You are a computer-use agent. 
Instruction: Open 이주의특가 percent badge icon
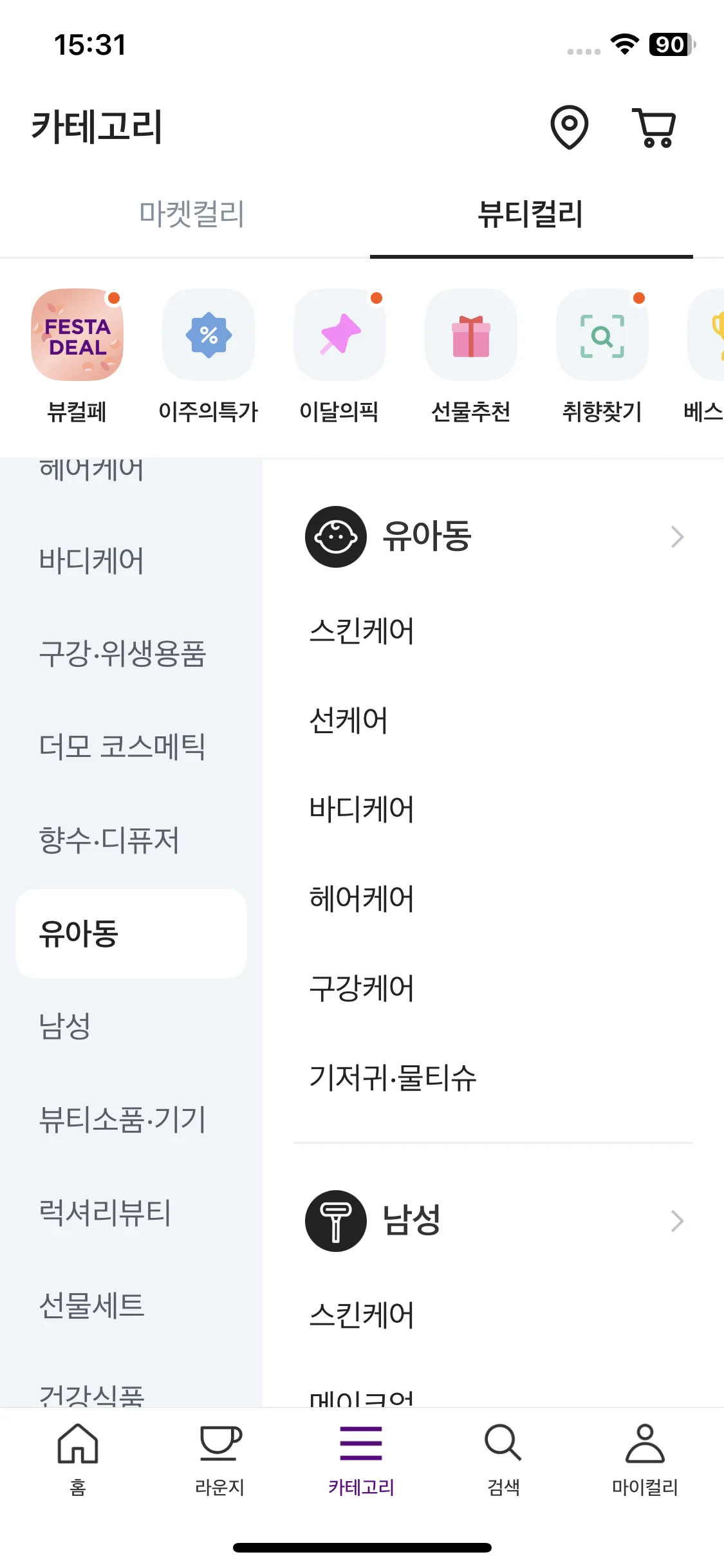[209, 335]
